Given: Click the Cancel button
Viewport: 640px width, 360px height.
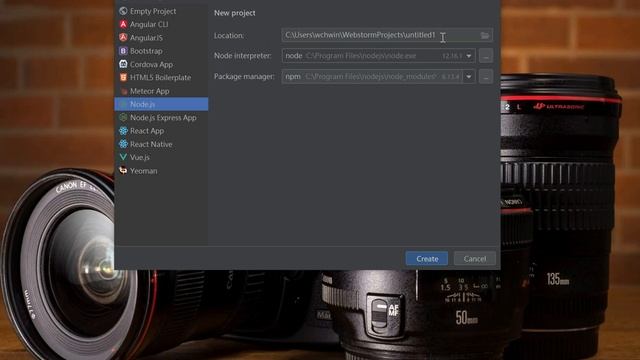Looking at the screenshot, I should (x=475, y=258).
